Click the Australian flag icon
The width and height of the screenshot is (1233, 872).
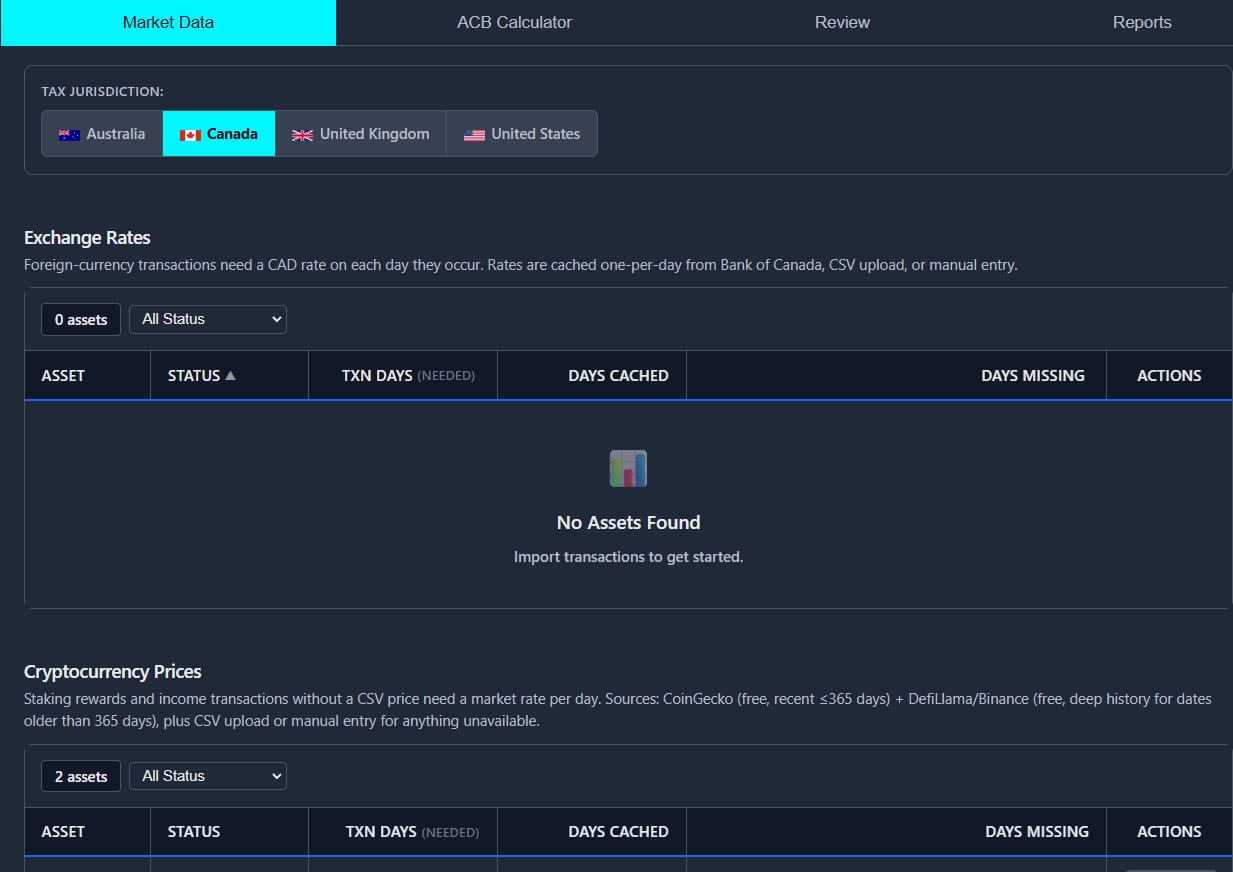(x=69, y=135)
